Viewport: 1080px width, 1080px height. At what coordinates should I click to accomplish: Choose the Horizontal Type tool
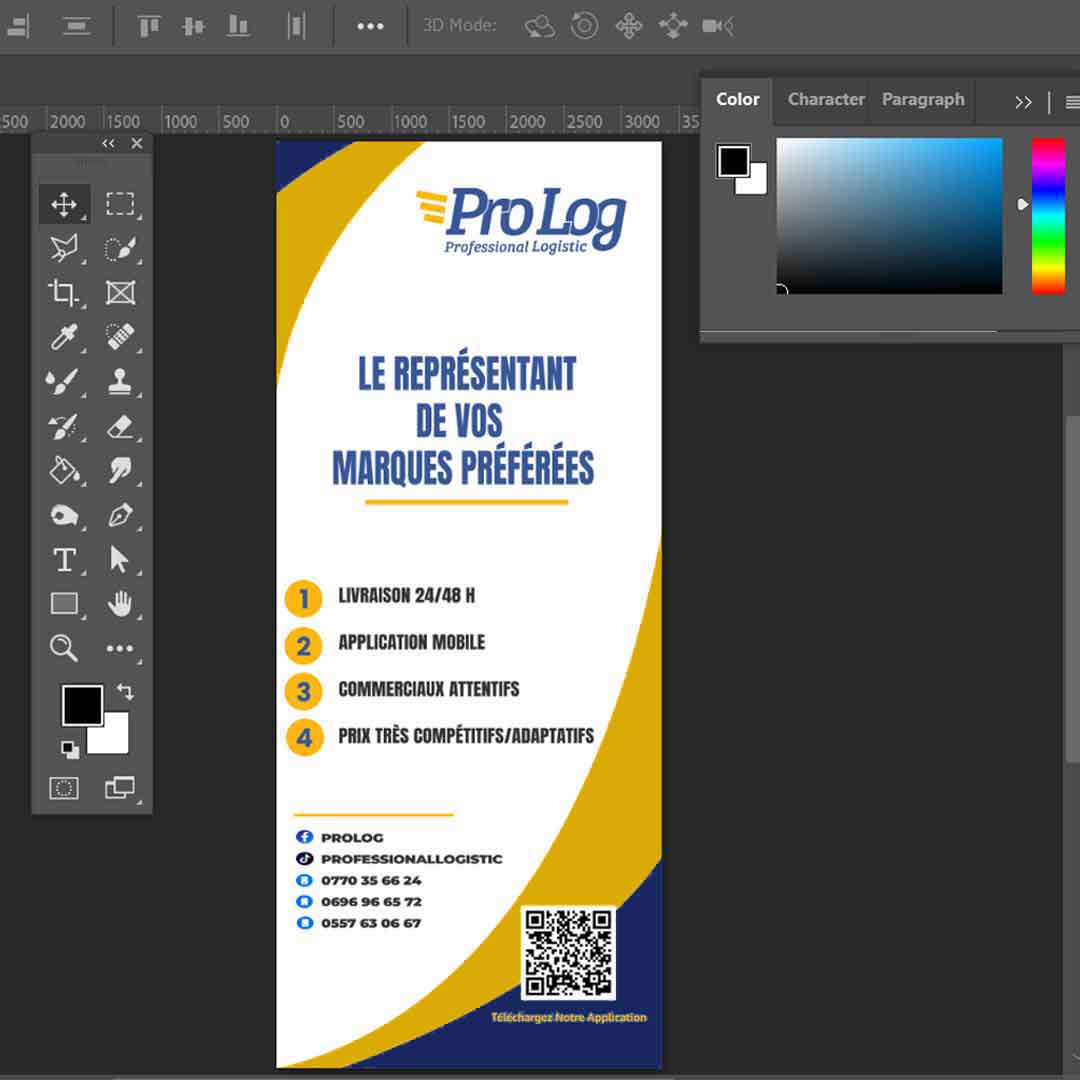[64, 559]
